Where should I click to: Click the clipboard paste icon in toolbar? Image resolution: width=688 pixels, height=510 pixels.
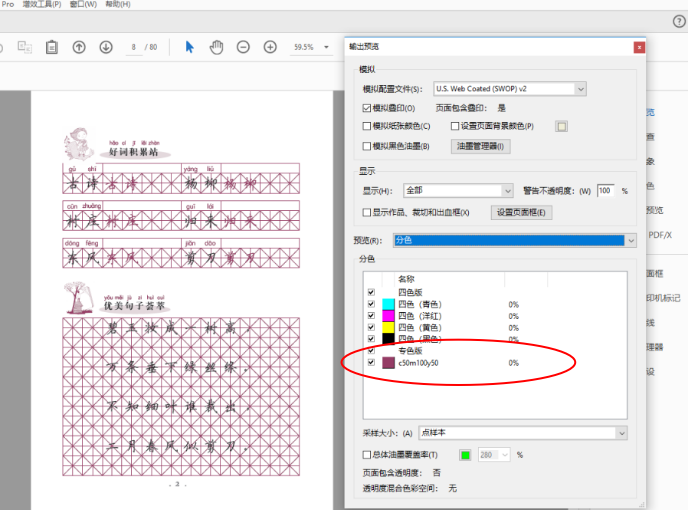pyautogui.click(x=51, y=47)
